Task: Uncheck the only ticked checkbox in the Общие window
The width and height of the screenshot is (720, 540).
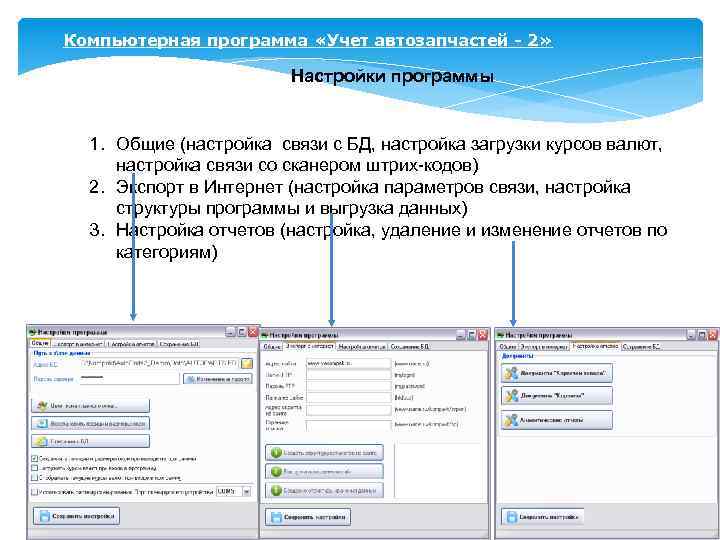Action: (34, 459)
